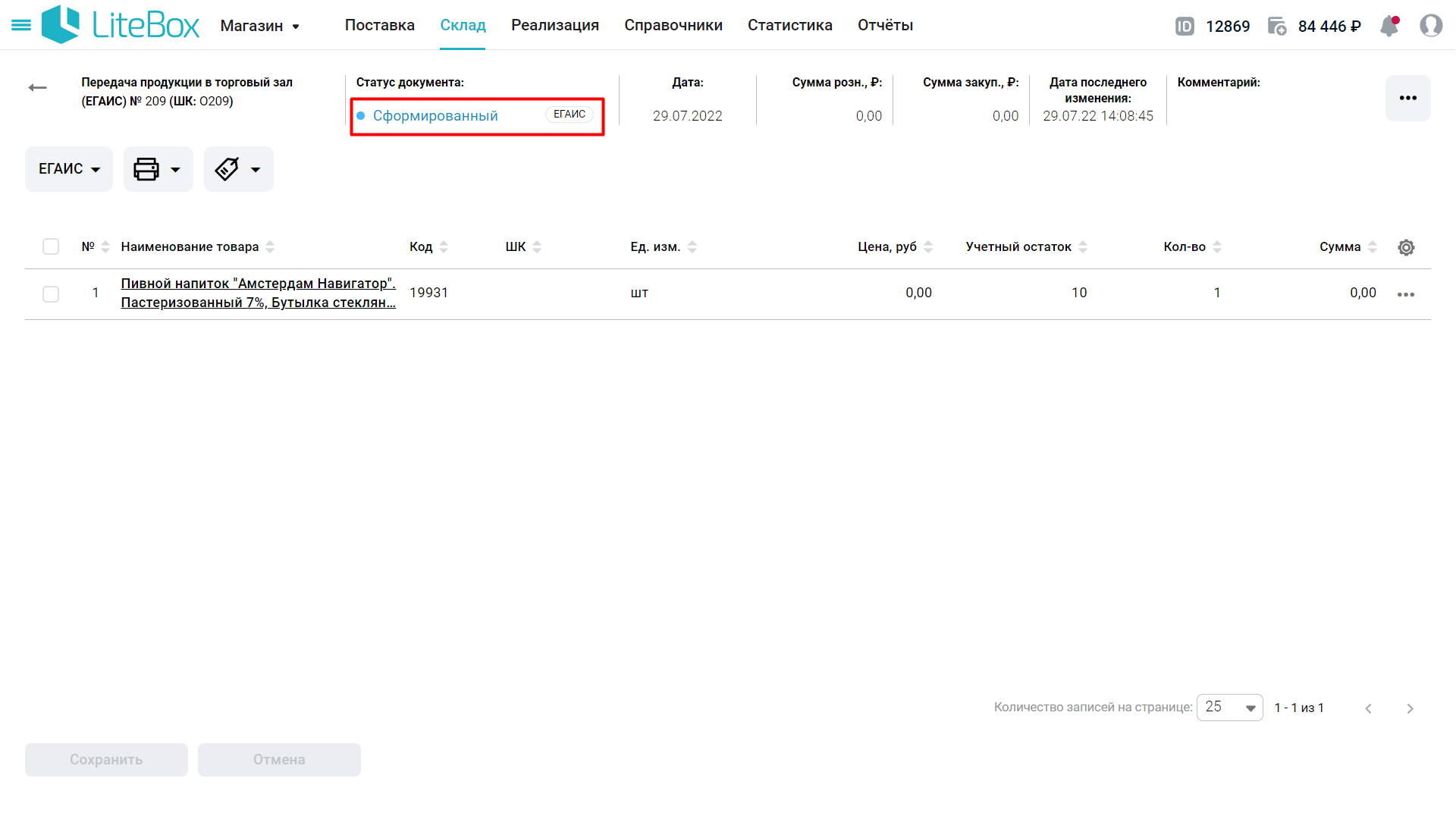Click the document title Передача продукции
This screenshot has height=819, width=1456.
click(x=187, y=92)
